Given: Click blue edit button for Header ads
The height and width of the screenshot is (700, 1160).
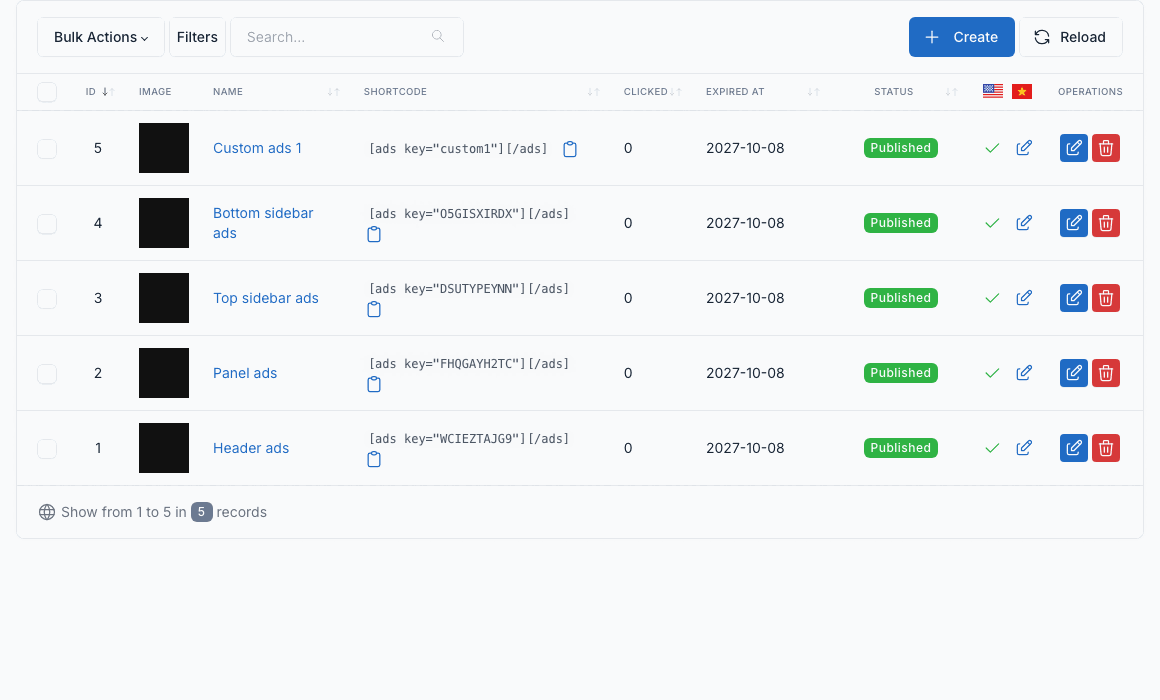Looking at the screenshot, I should tap(1073, 448).
